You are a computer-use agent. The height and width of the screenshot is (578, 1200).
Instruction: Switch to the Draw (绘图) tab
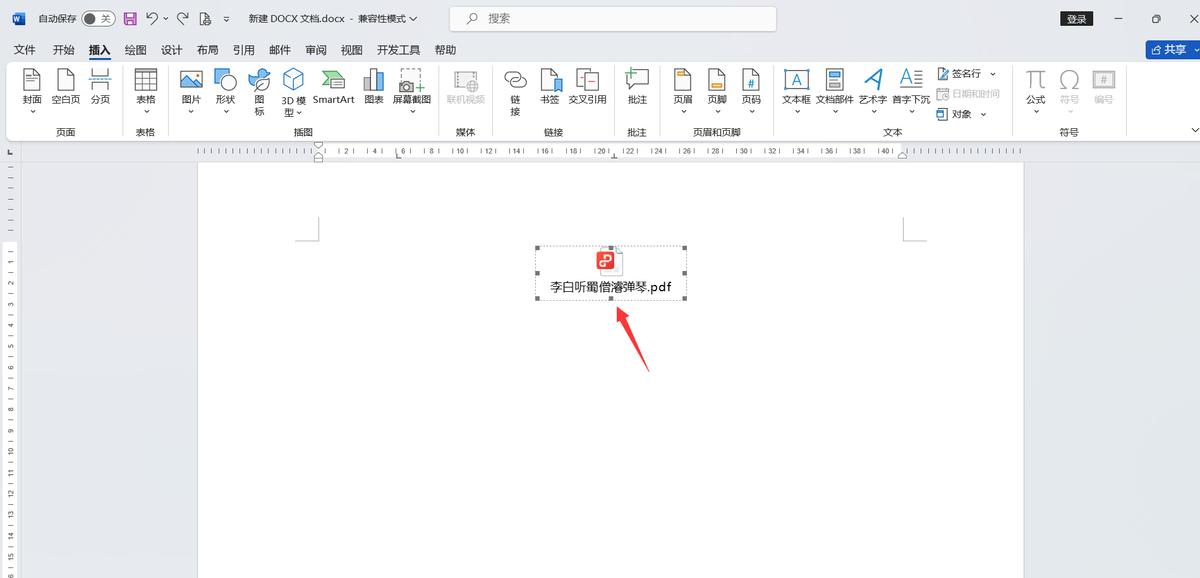click(136, 50)
